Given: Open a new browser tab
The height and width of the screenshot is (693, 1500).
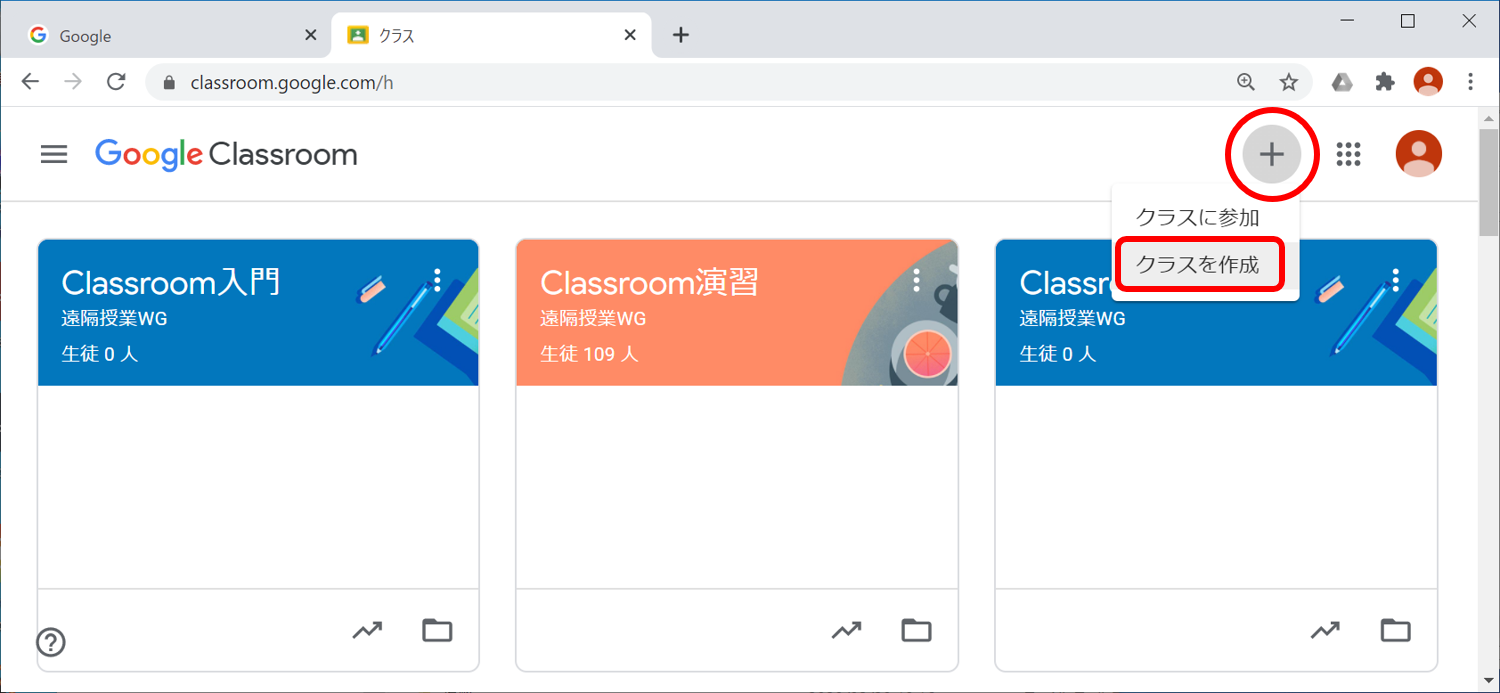Looking at the screenshot, I should (681, 35).
